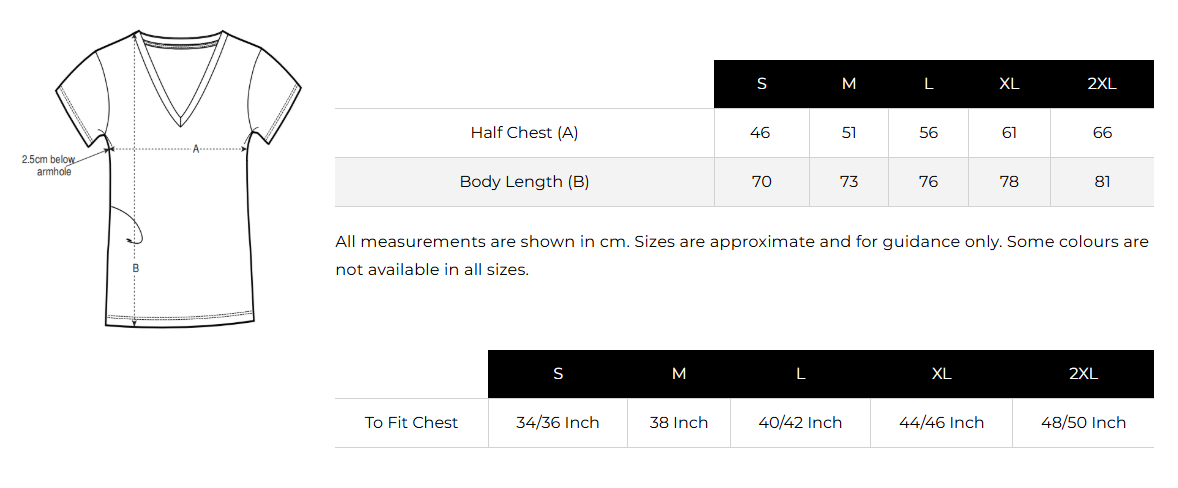Click the "38 Inch" cell

(x=679, y=423)
